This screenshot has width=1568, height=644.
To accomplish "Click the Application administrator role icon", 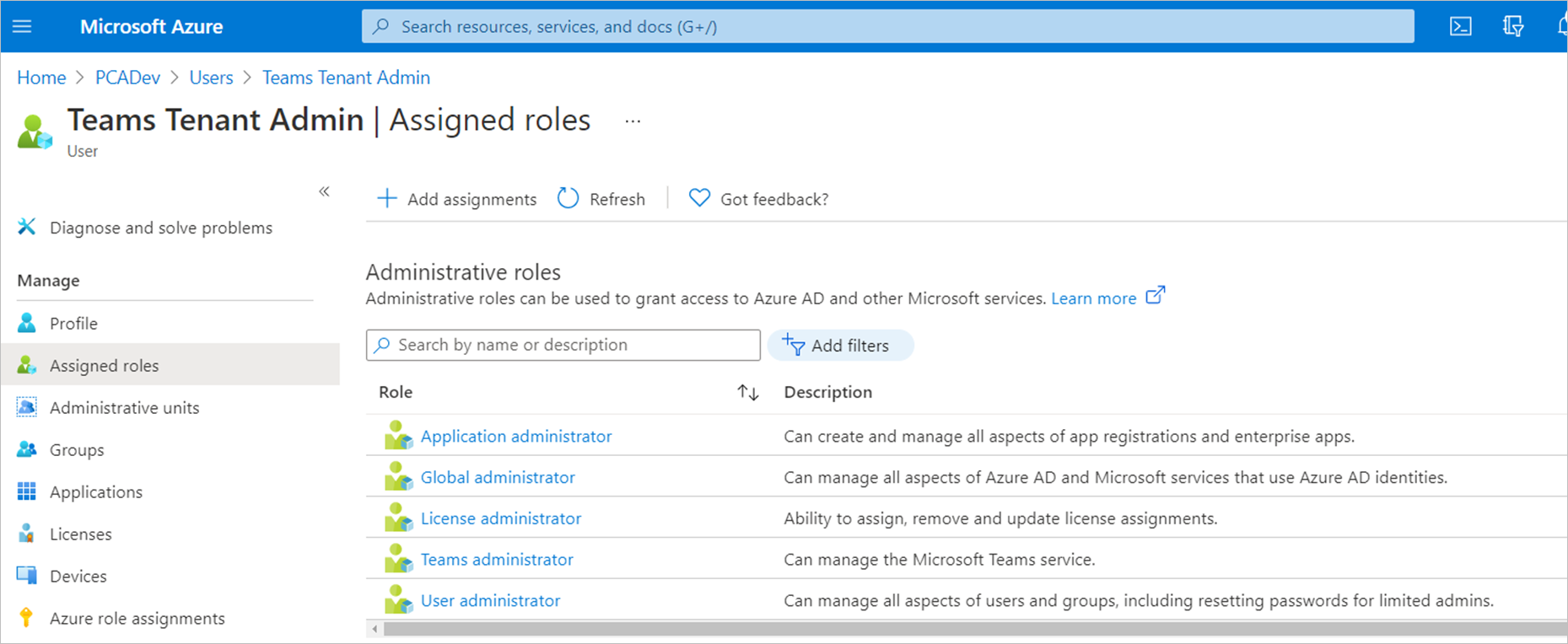I will tap(398, 436).
